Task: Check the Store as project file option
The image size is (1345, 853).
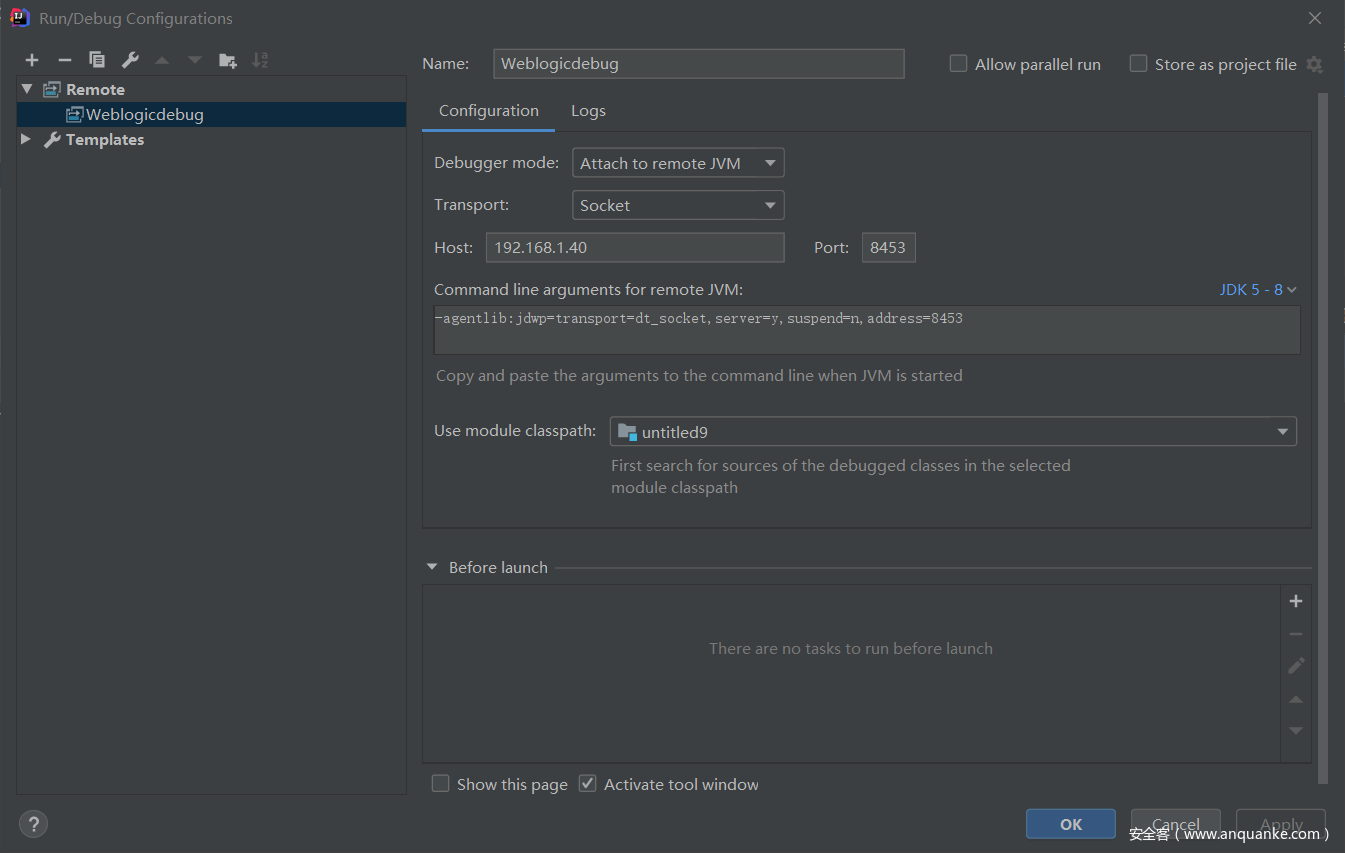Action: [1138, 64]
